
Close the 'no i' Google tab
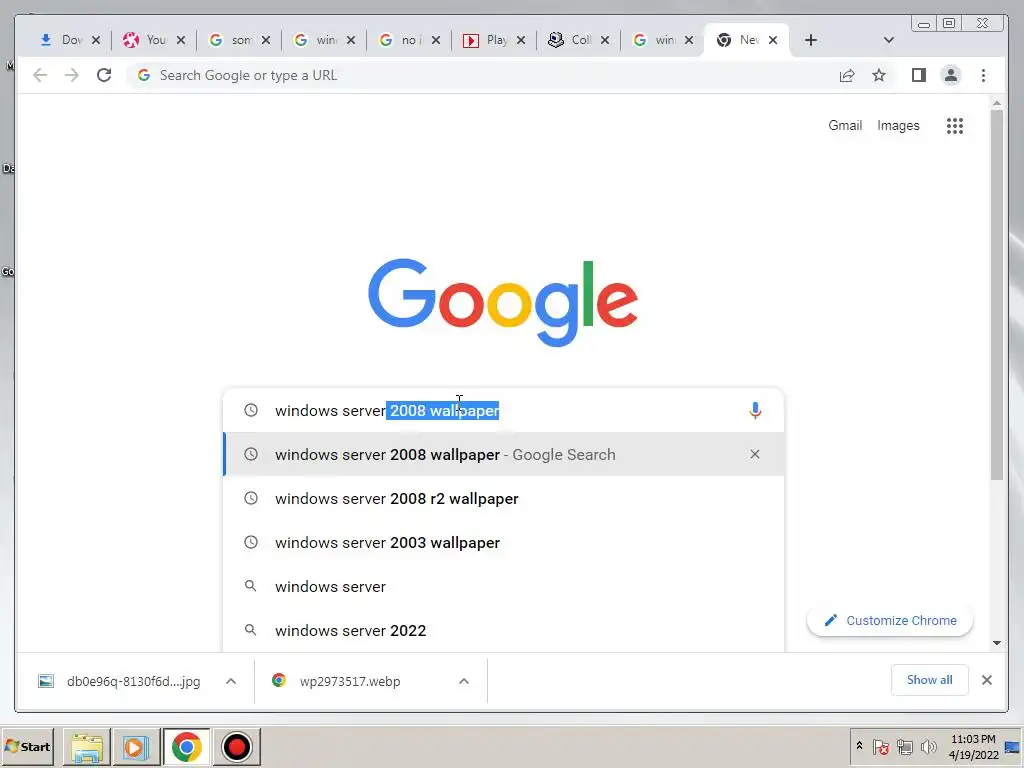coord(436,40)
